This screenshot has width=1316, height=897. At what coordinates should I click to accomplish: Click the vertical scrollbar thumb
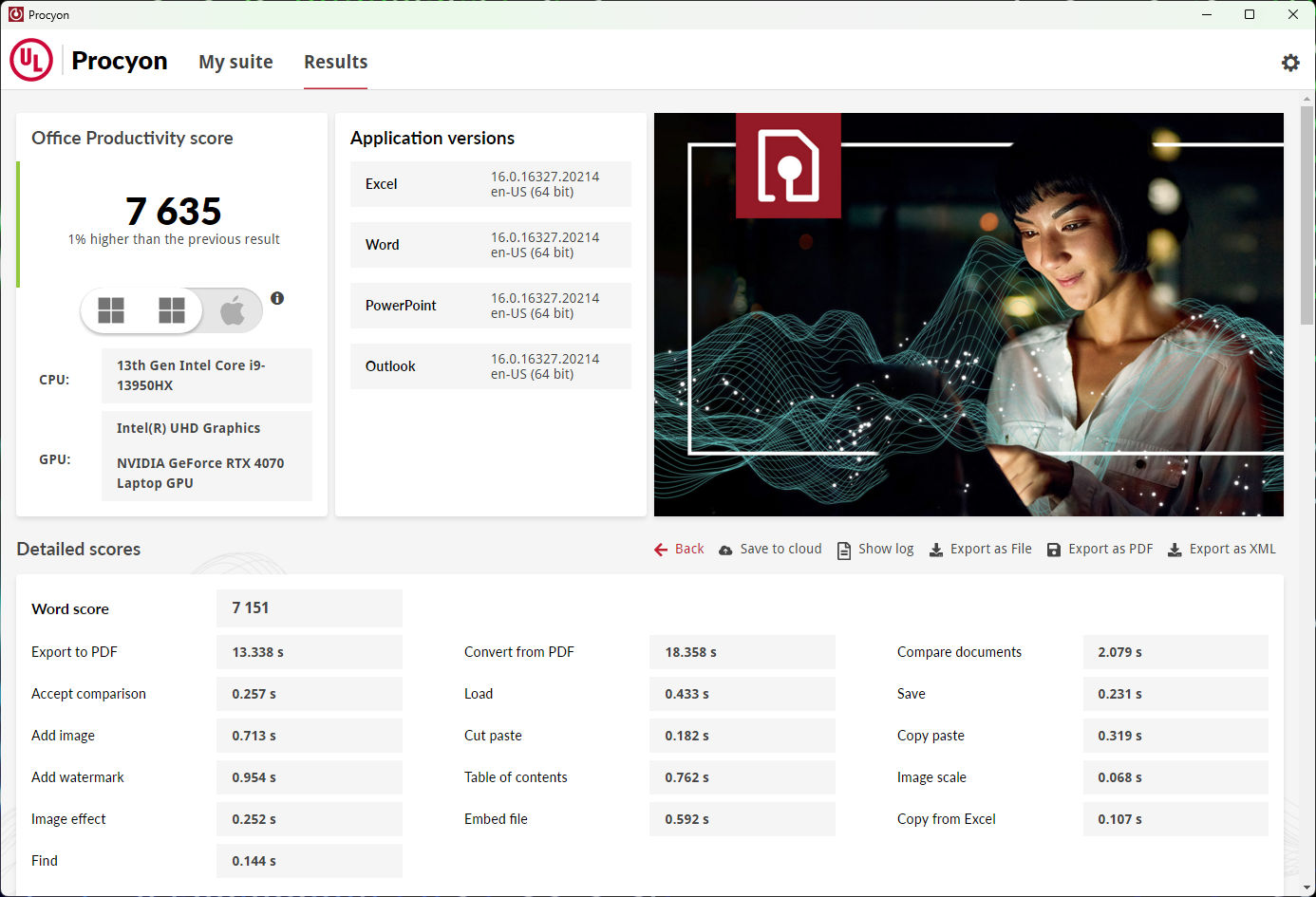coord(1307,215)
